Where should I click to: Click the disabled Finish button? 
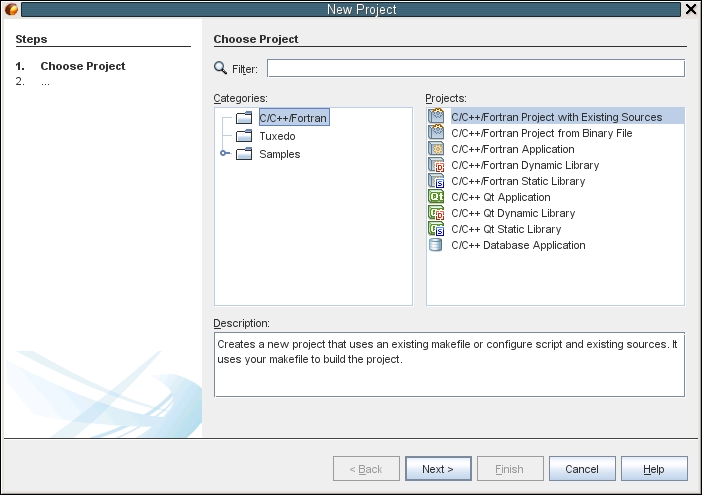pos(510,469)
